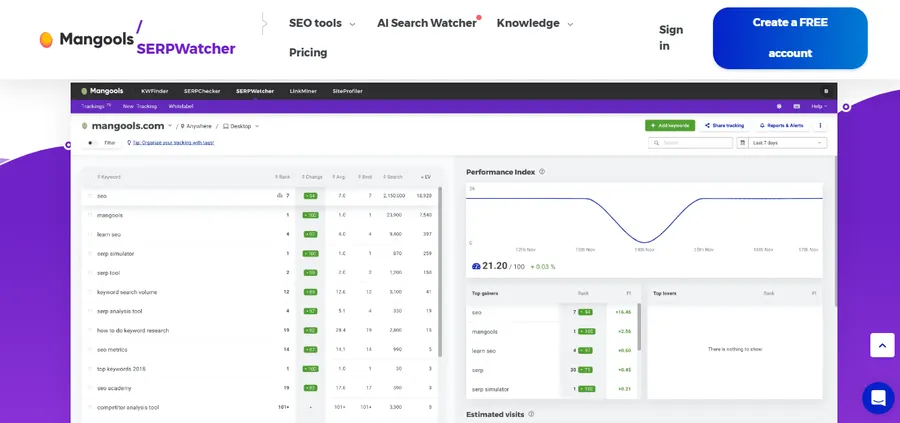900x423 pixels.
Task: Click the message icon left of Help
Action: click(797, 106)
